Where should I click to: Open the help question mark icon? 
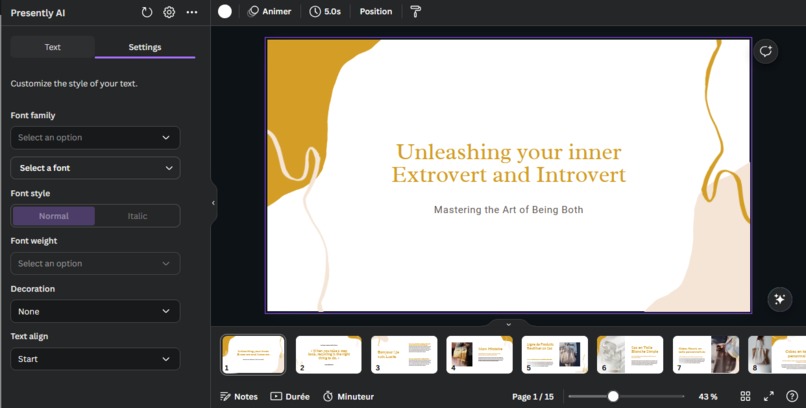[x=792, y=396]
